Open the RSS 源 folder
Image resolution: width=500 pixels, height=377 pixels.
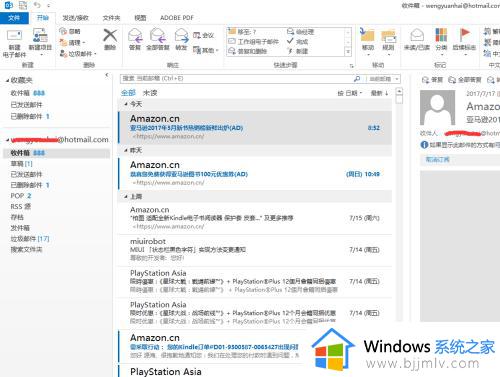(x=20, y=206)
